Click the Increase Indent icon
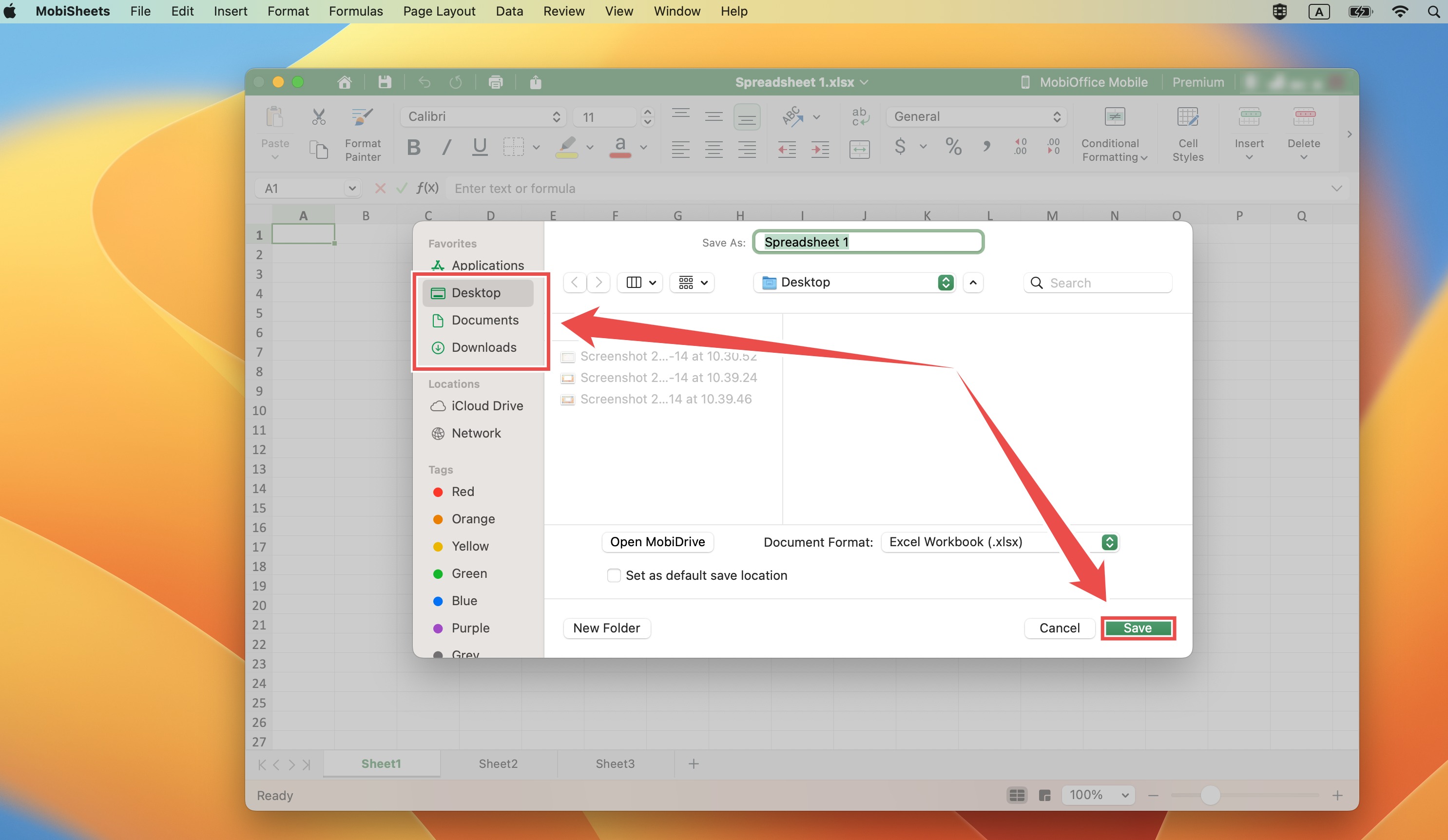This screenshot has height=840, width=1448. (820, 150)
